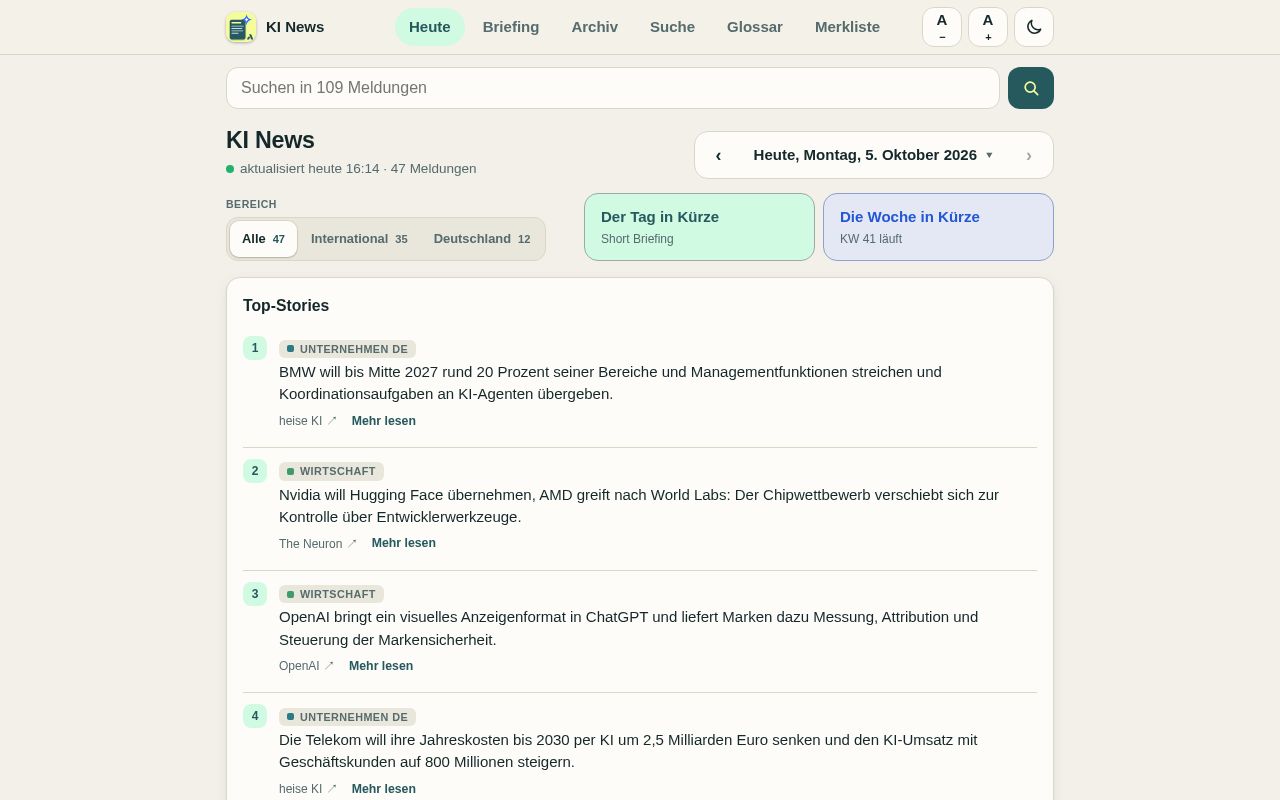Click the BMW headline text
This screenshot has height=800, width=1280.
tap(610, 383)
